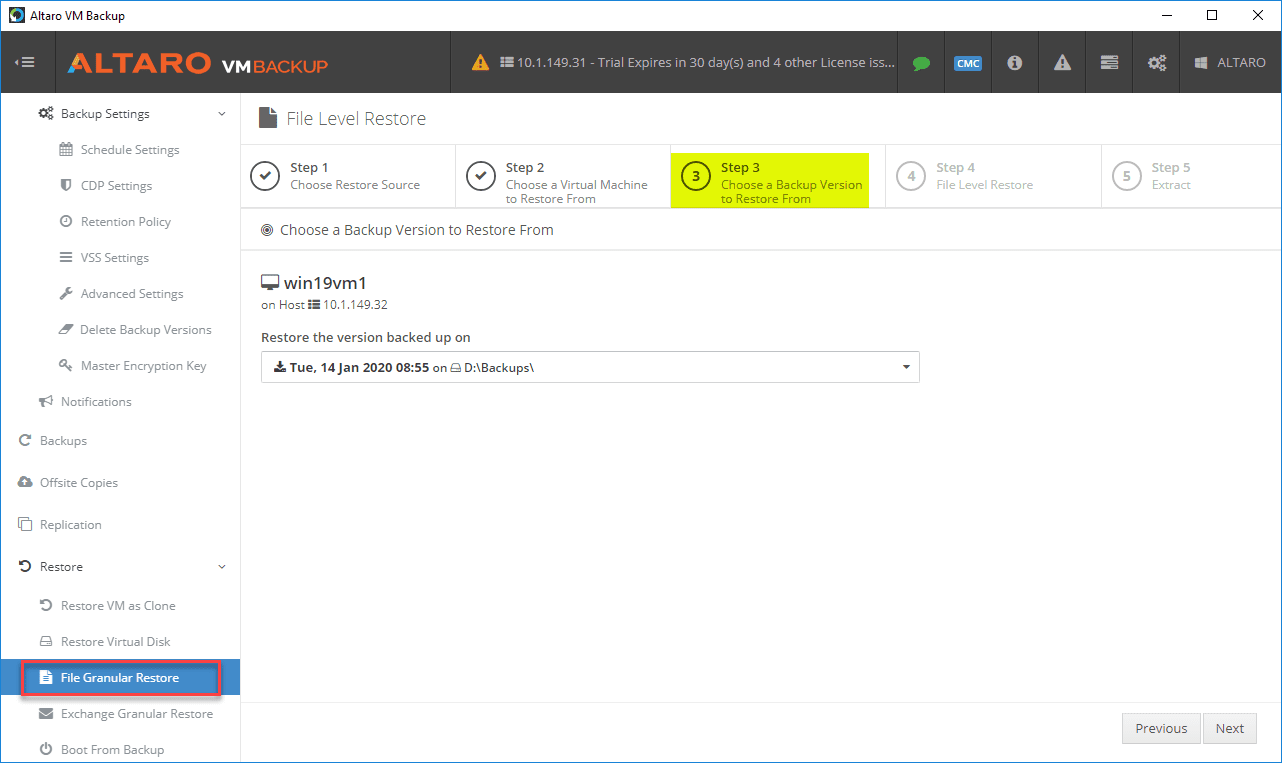Click the alerts warning triangle in the header
1282x763 pixels.
coord(1061,62)
